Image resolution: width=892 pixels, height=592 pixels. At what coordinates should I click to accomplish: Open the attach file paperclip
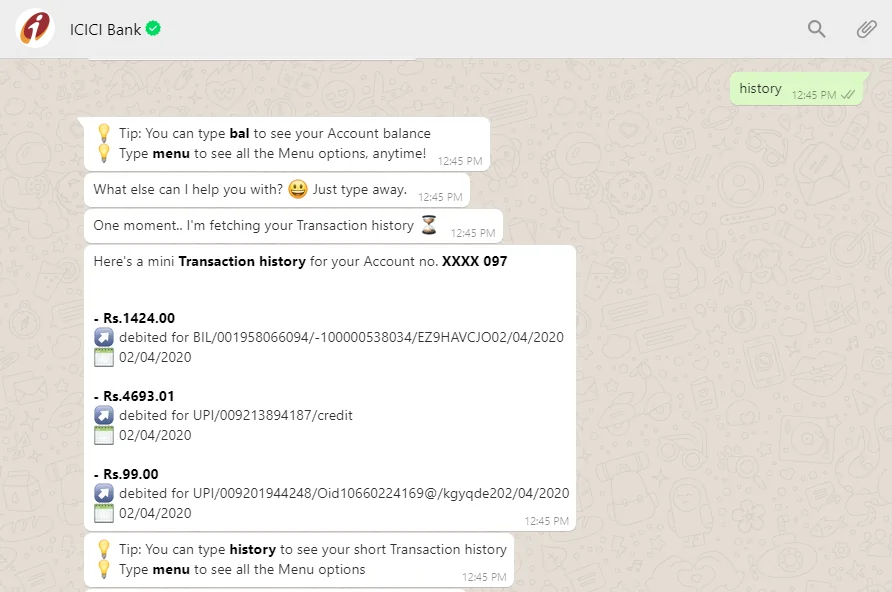click(866, 28)
